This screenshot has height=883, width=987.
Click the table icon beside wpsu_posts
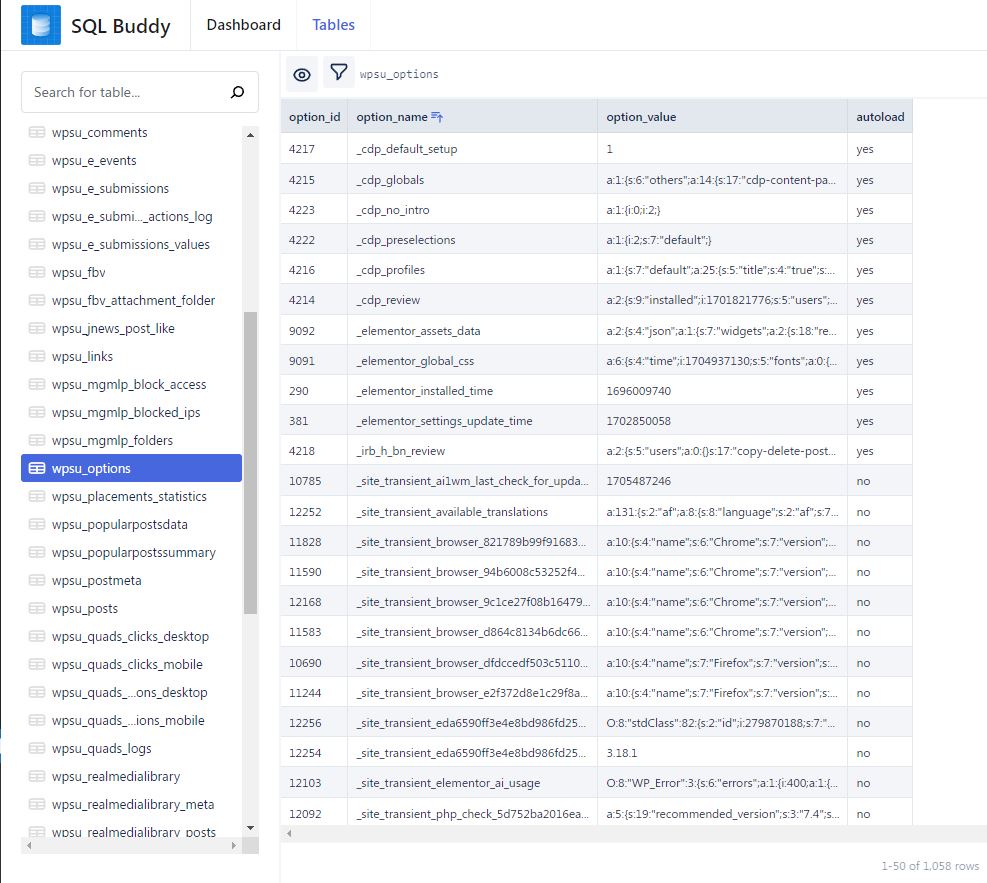[37, 609]
